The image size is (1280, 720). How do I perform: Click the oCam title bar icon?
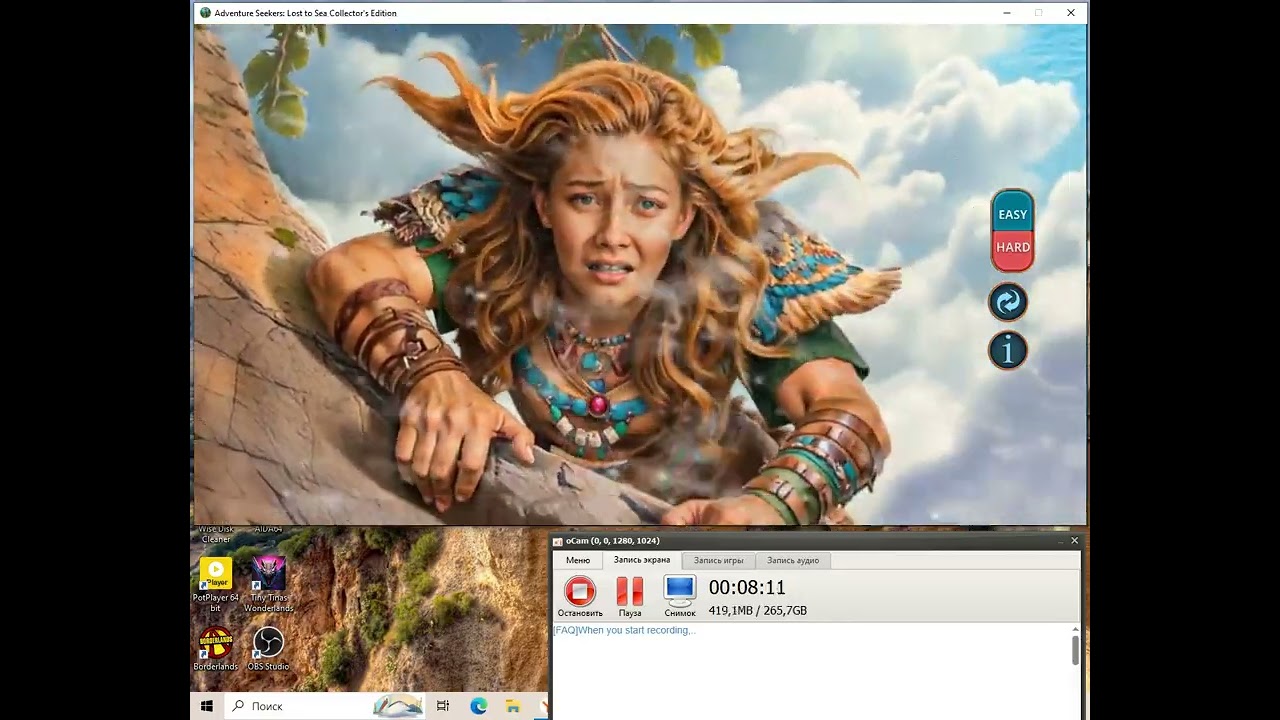click(558, 541)
